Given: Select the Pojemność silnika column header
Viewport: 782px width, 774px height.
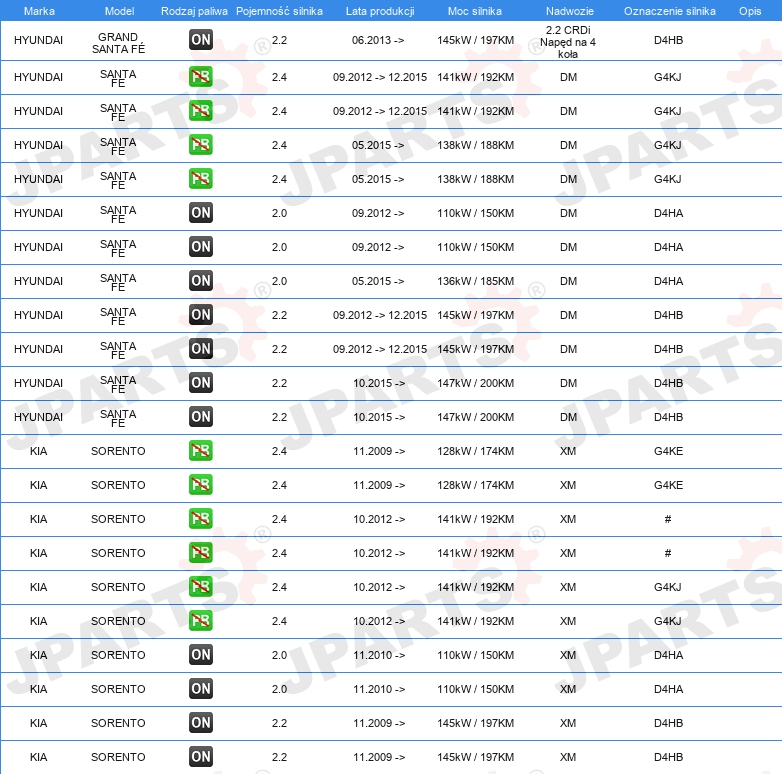Looking at the screenshot, I should pos(279,11).
